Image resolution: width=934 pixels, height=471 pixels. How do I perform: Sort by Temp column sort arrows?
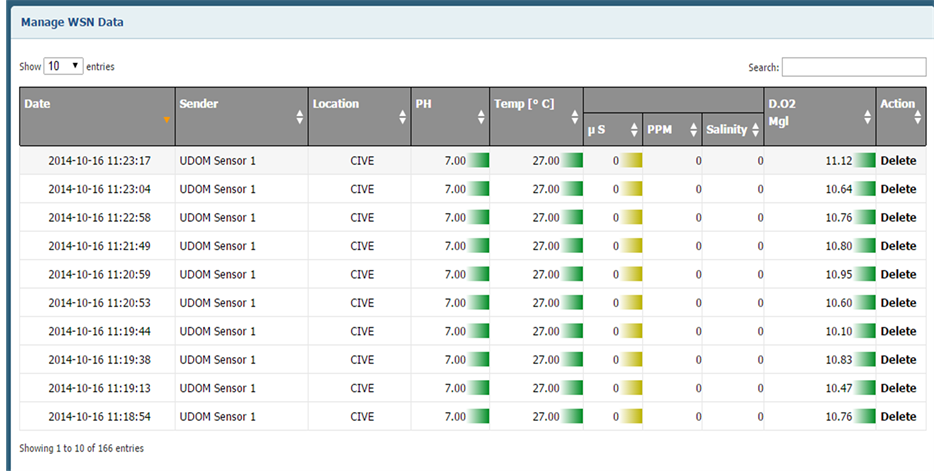coord(574,117)
